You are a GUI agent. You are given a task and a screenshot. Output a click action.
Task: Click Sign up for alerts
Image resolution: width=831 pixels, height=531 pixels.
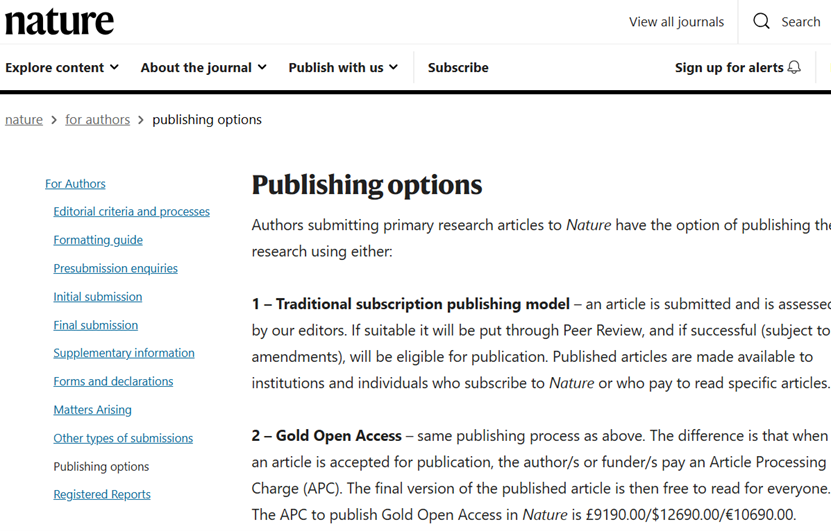(729, 67)
